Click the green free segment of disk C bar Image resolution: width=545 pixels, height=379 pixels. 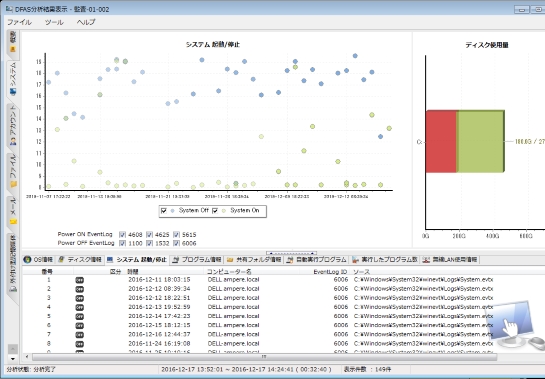pyautogui.click(x=480, y=141)
